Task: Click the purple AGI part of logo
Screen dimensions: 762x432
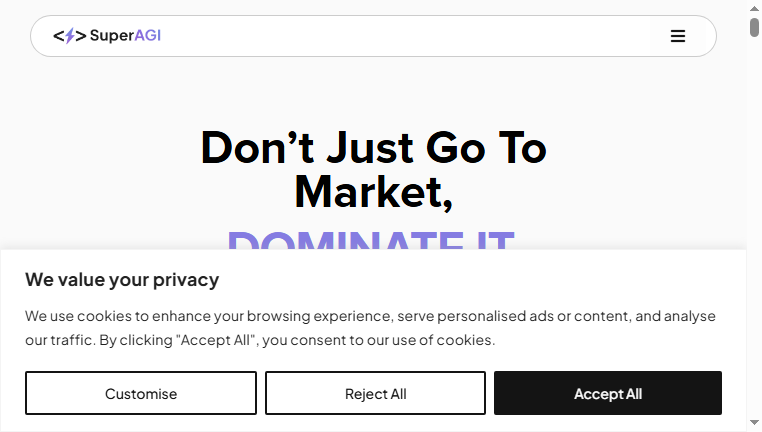Action: point(147,35)
